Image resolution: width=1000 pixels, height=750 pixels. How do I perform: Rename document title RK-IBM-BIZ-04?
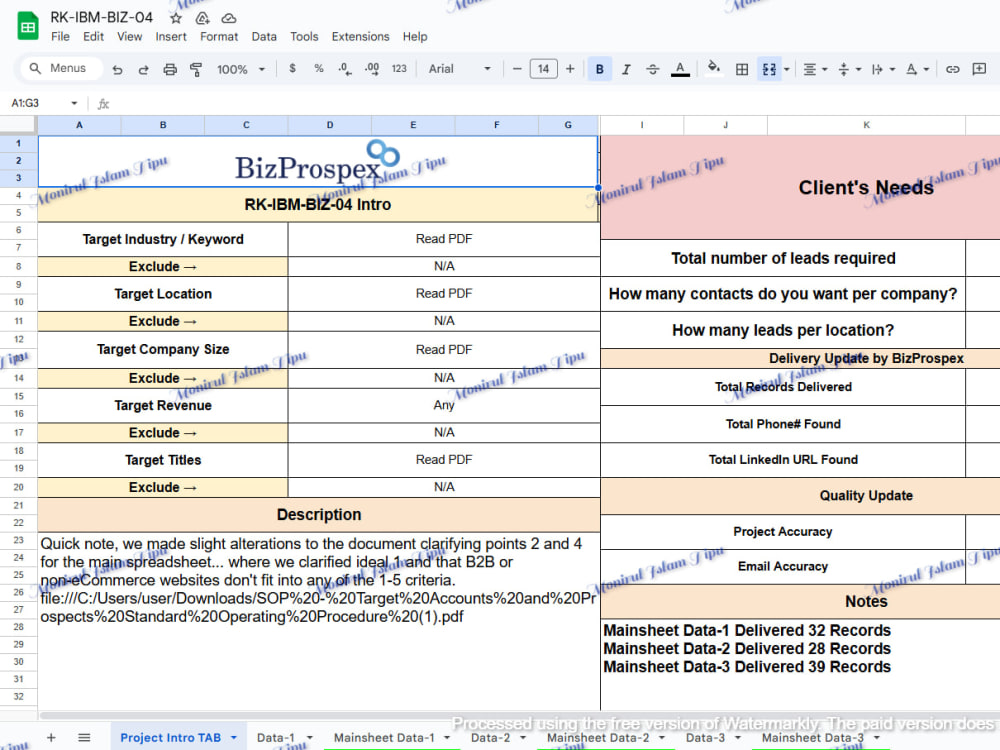[101, 17]
